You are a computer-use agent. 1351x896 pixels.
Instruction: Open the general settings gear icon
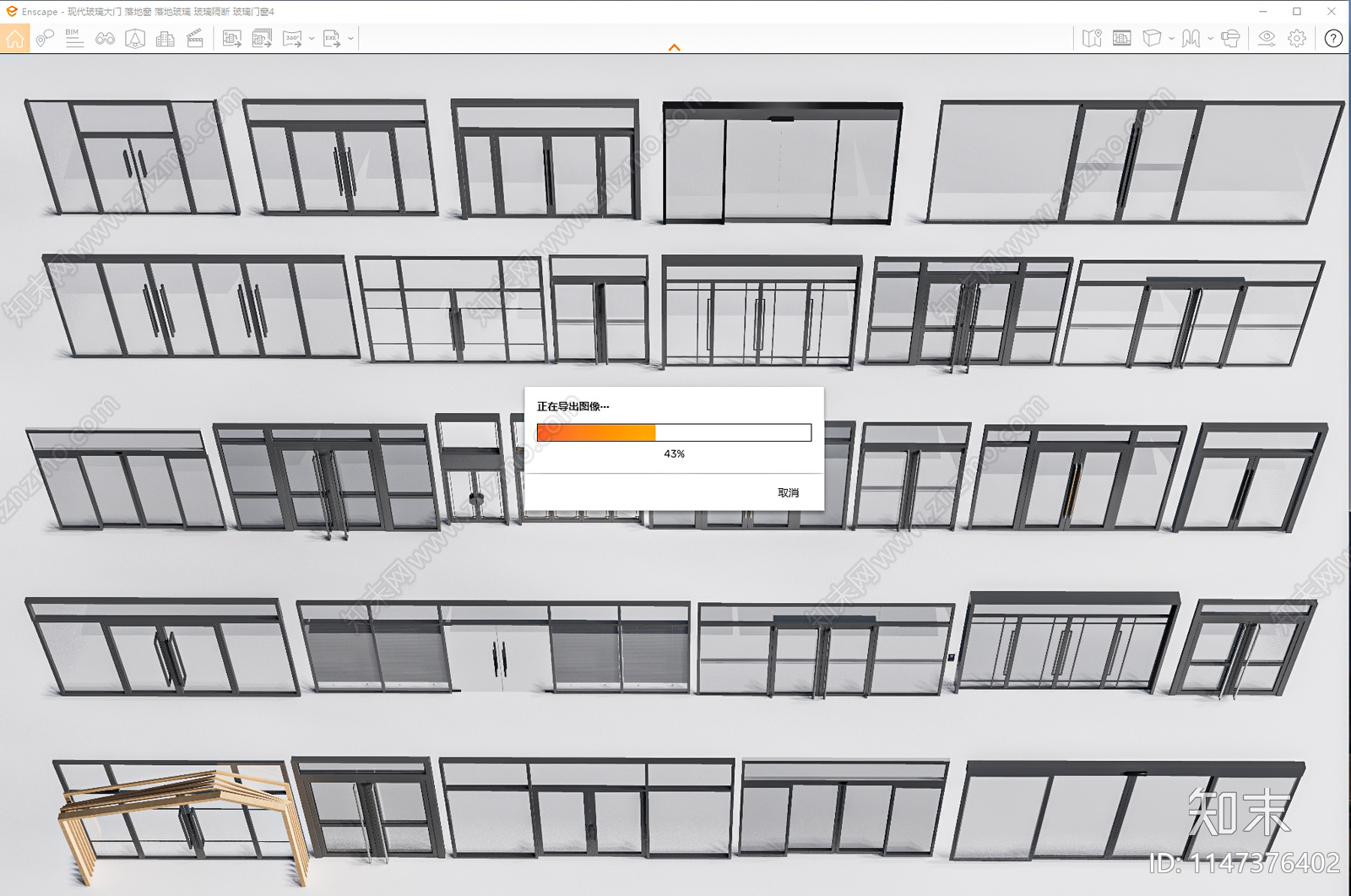(x=1297, y=39)
